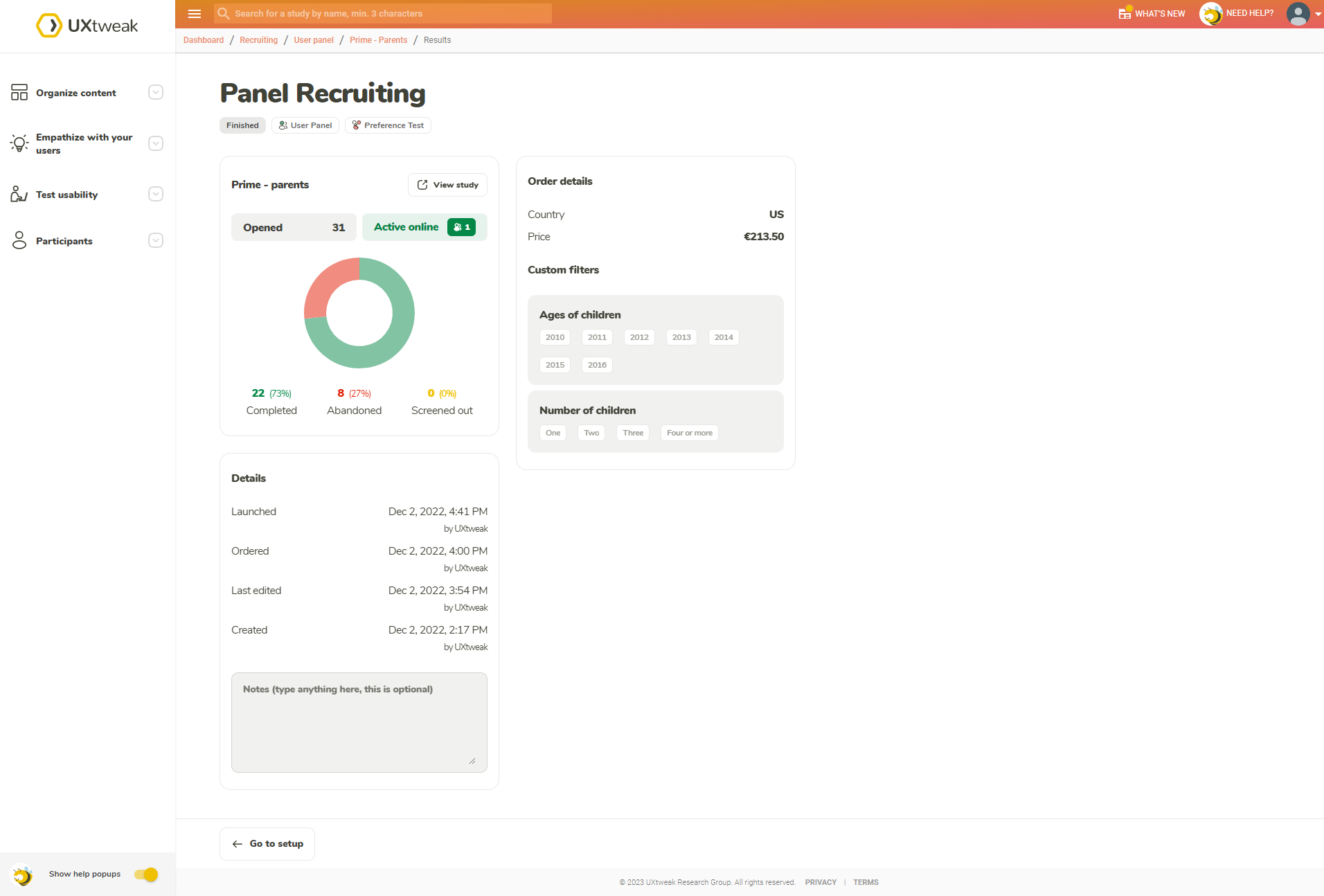Viewport: 1324px width, 896px height.
Task: Expand the Test usability section
Action: pos(156,194)
